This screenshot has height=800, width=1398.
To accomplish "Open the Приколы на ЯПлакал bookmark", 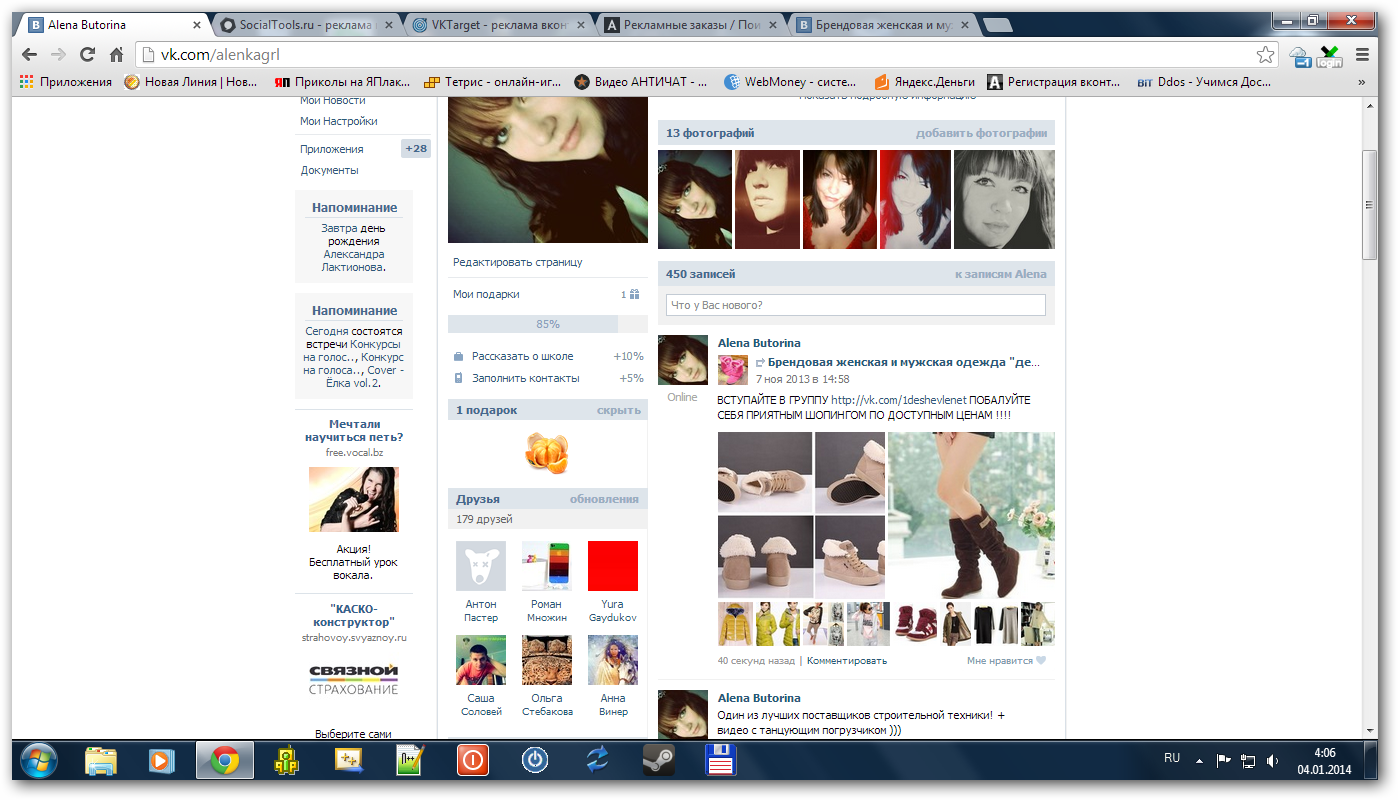I will click(x=341, y=82).
